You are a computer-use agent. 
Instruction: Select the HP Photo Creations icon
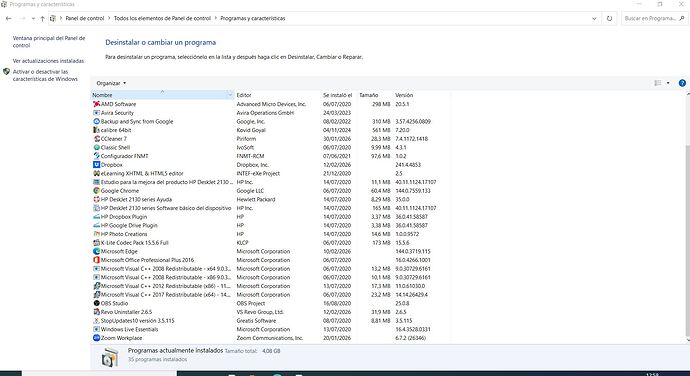96,234
